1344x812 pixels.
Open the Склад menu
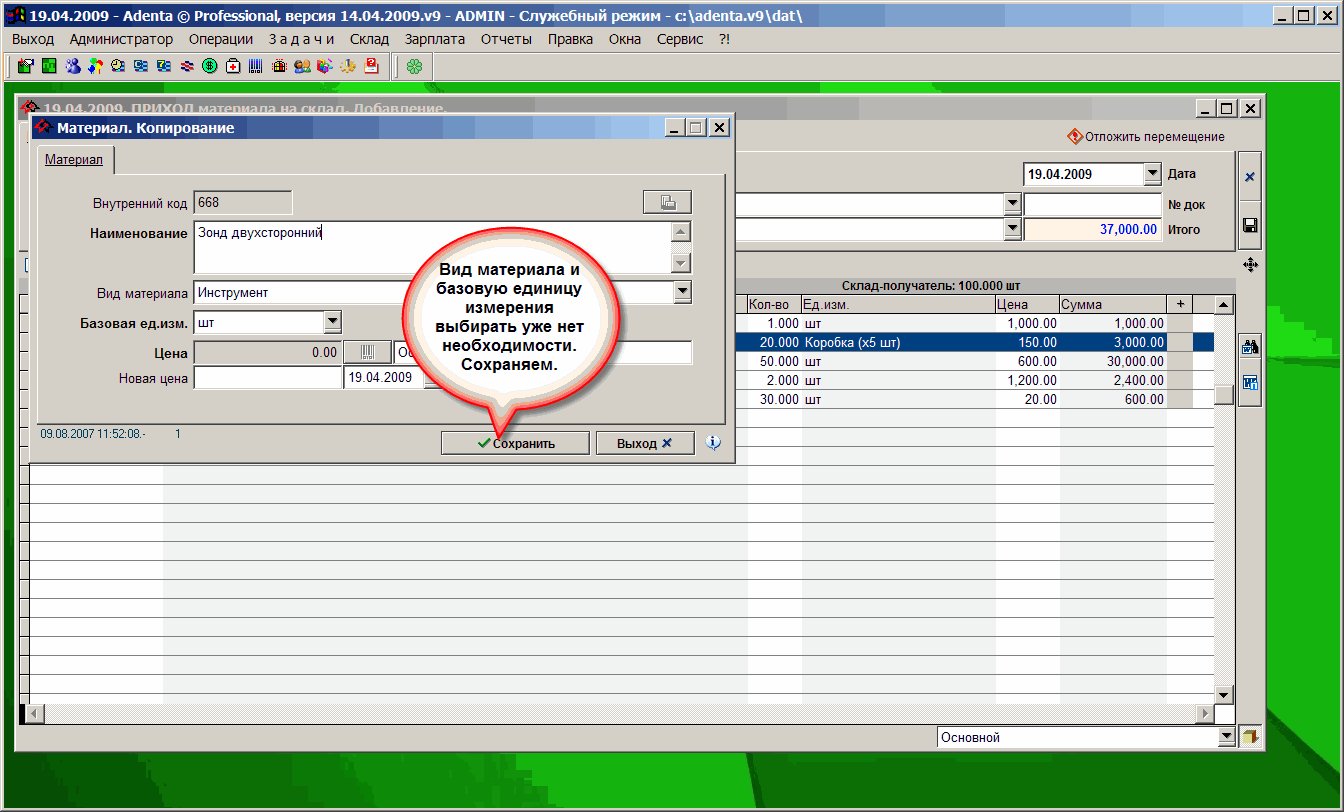pos(369,39)
